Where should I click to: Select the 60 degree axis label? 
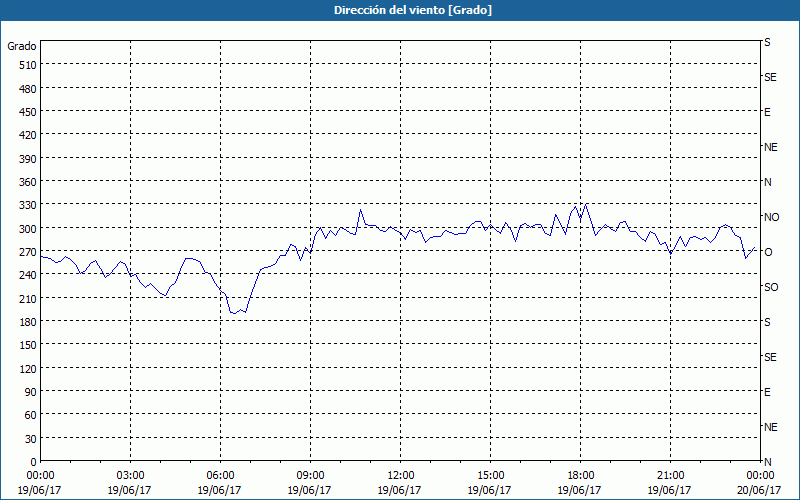tap(31, 415)
